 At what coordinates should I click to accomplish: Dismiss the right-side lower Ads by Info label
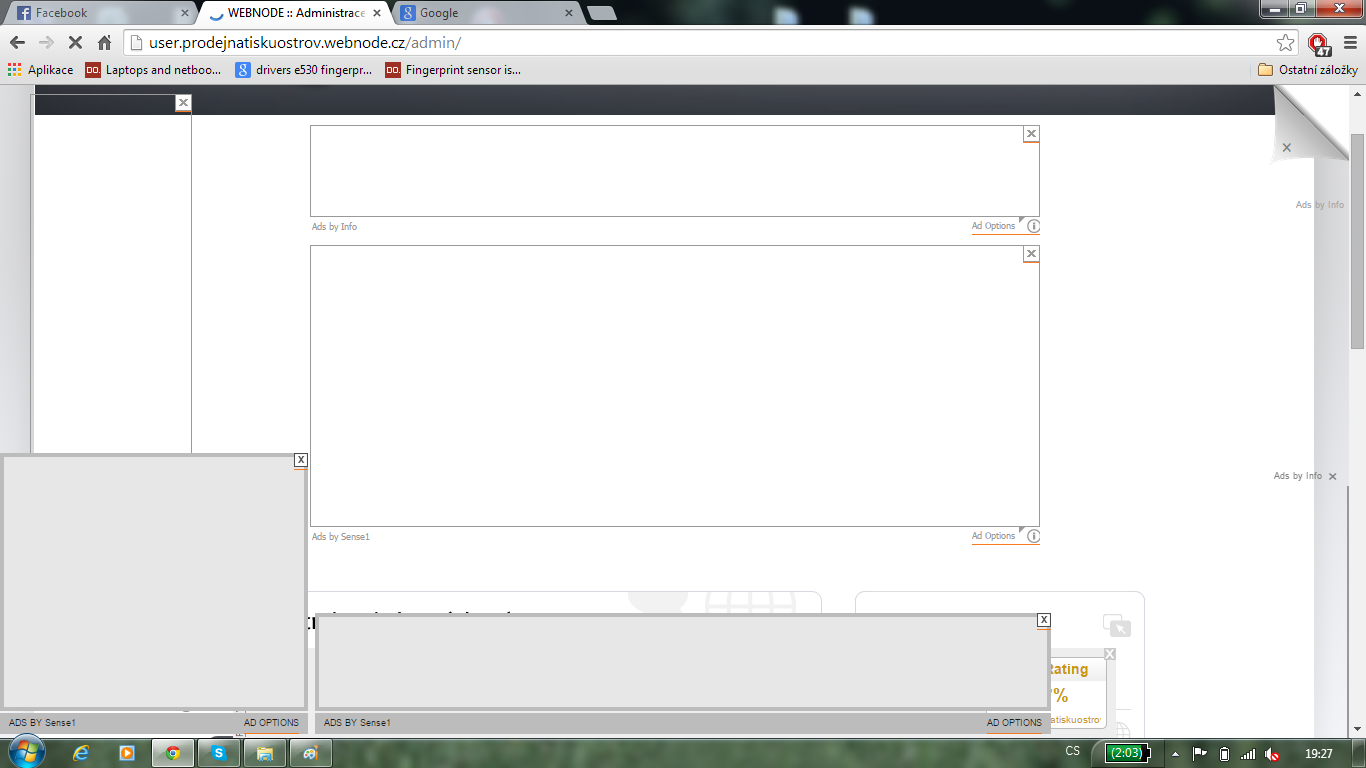pos(1332,477)
